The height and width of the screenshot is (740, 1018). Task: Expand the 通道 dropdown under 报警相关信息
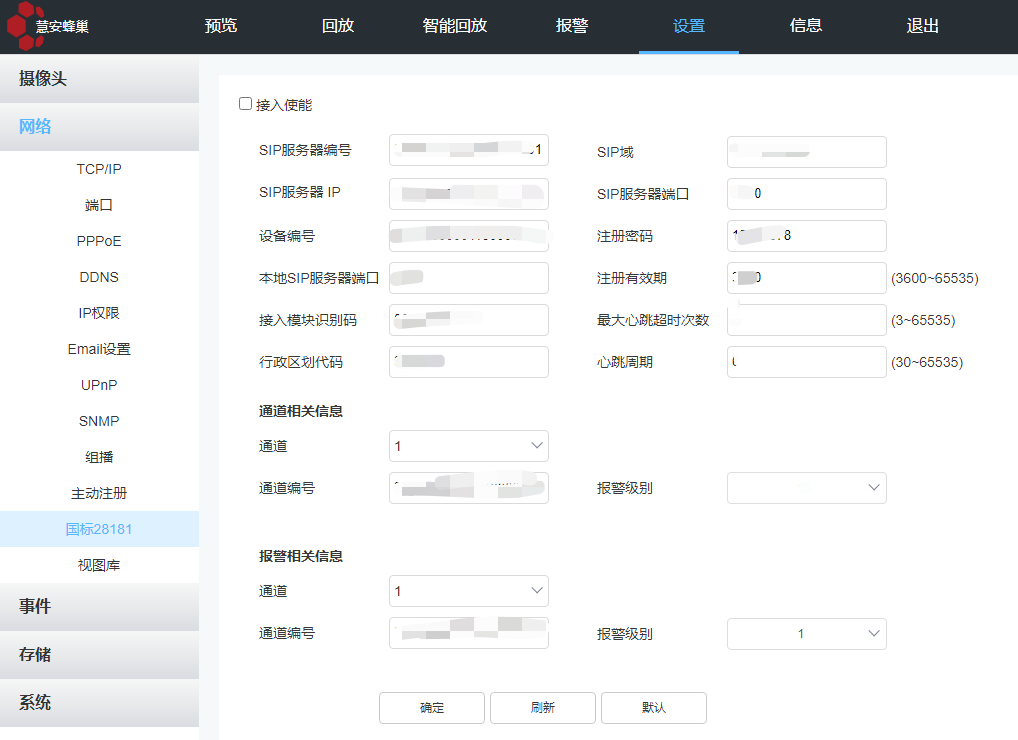468,591
